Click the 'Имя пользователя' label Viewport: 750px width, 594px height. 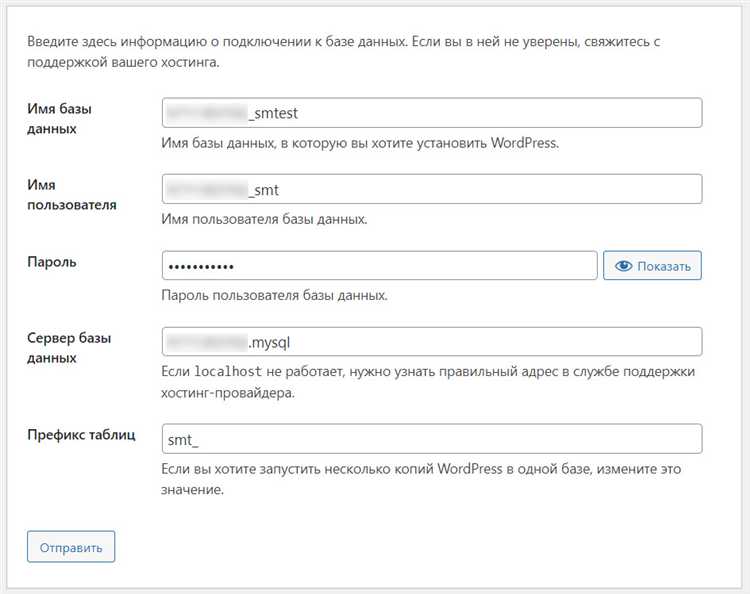(72, 195)
